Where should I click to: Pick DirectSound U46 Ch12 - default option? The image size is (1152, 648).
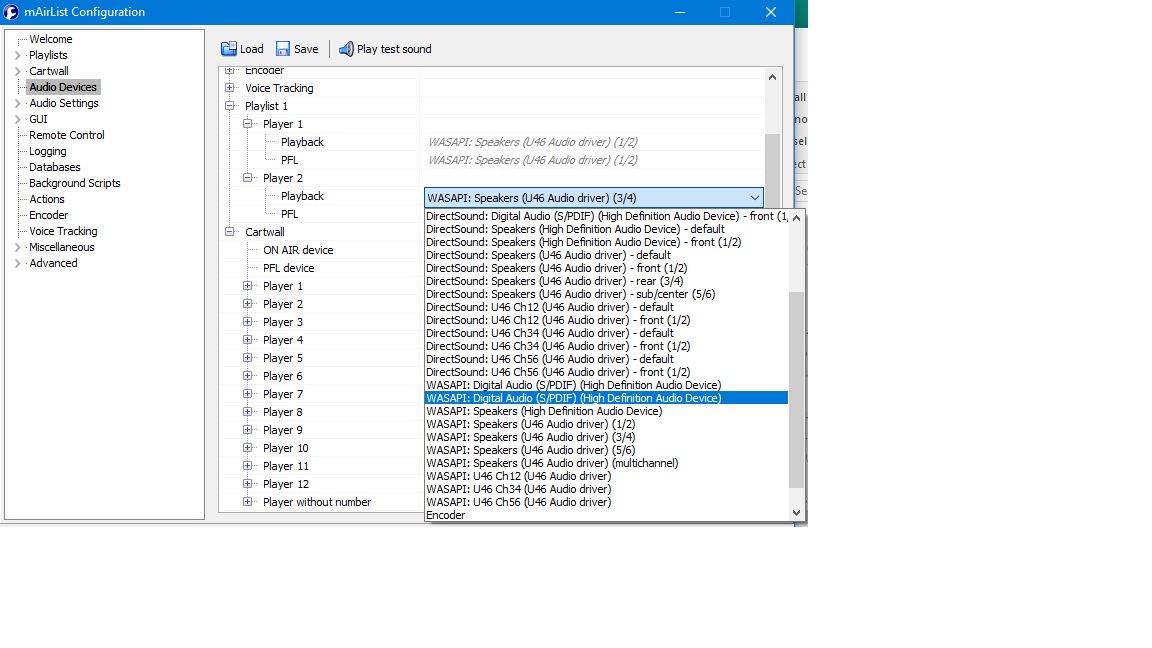pyautogui.click(x=607, y=307)
